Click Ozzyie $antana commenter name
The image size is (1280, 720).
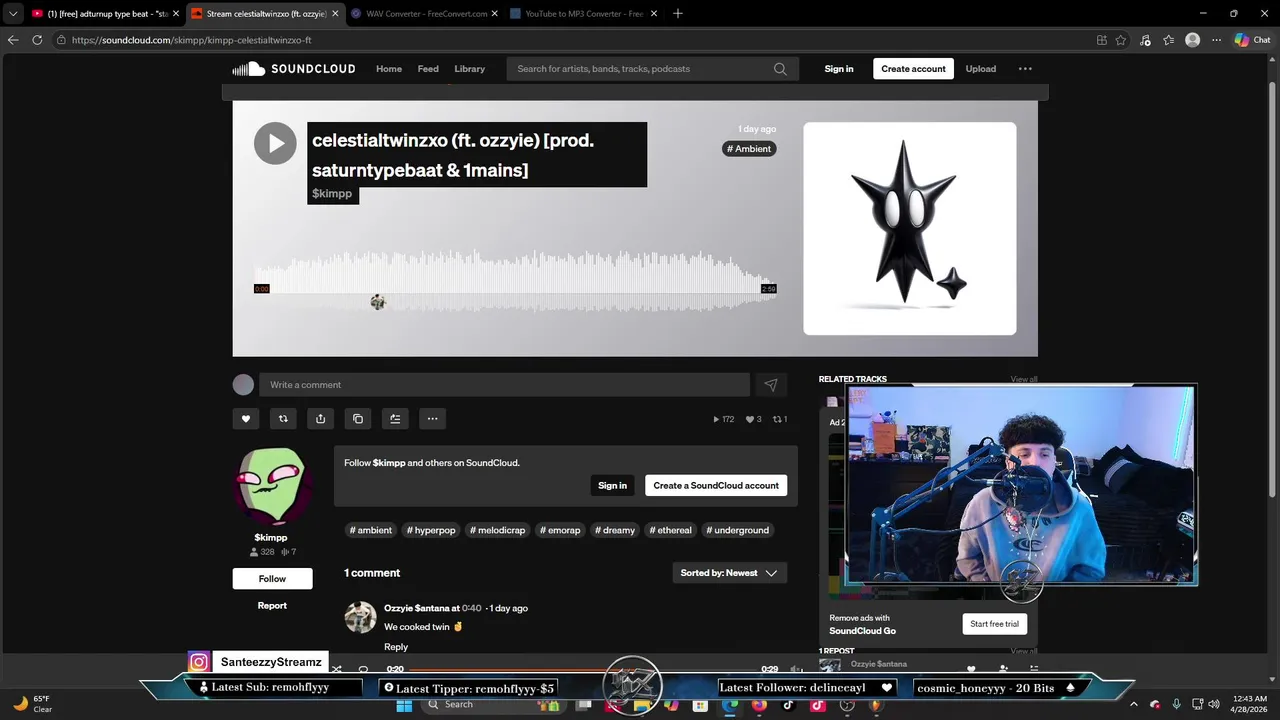click(x=417, y=608)
